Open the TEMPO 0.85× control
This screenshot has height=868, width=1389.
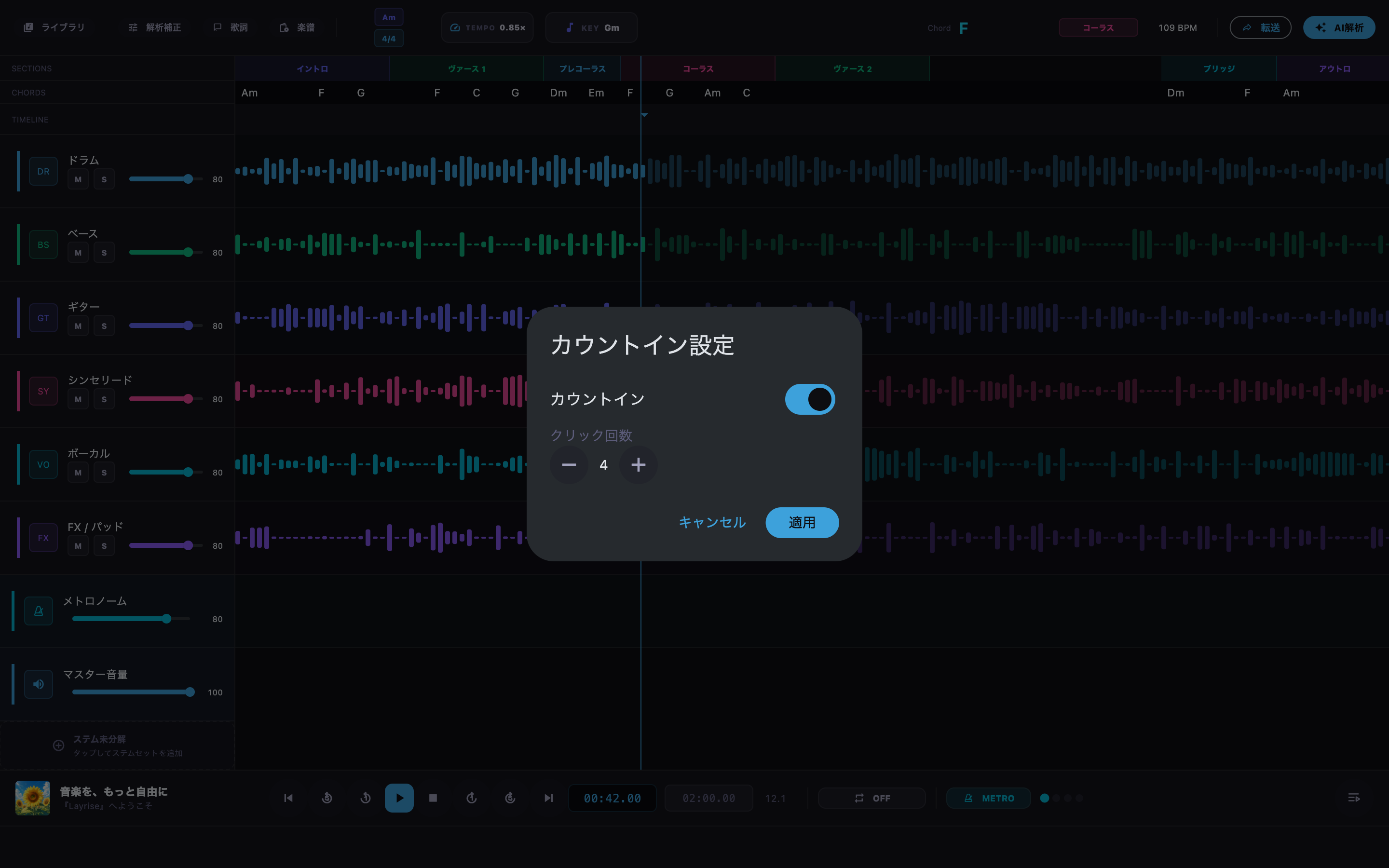point(487,27)
